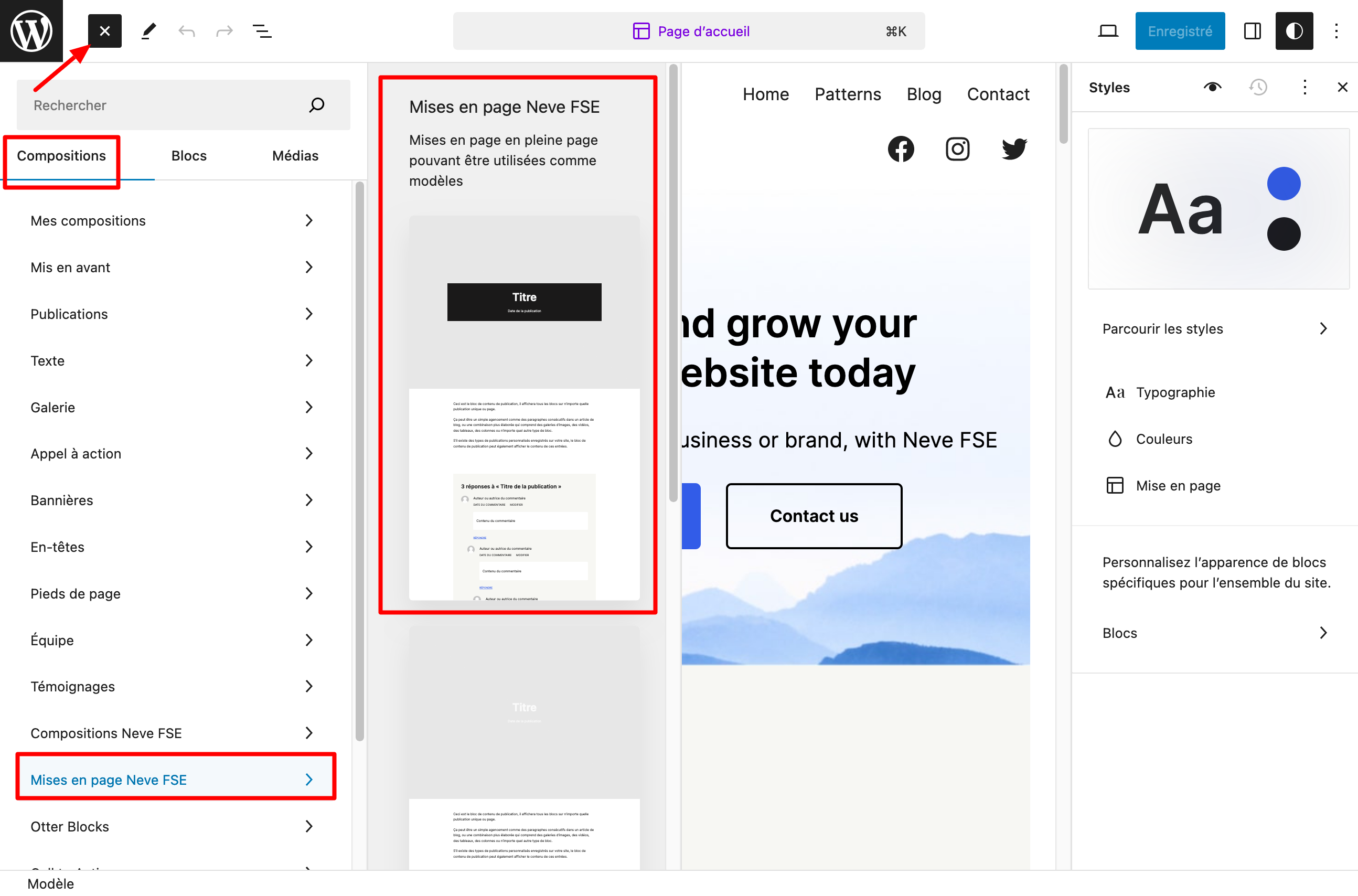Toggle the settings sidebar panel
1358x896 pixels.
[1252, 31]
